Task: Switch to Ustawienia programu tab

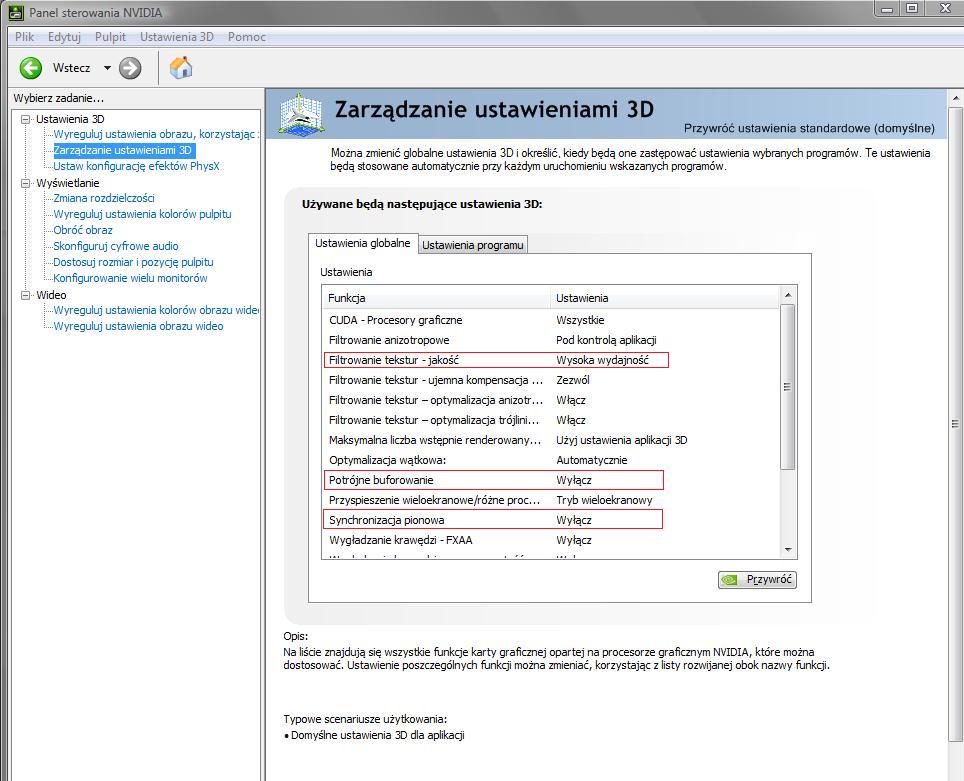Action: pos(472,245)
